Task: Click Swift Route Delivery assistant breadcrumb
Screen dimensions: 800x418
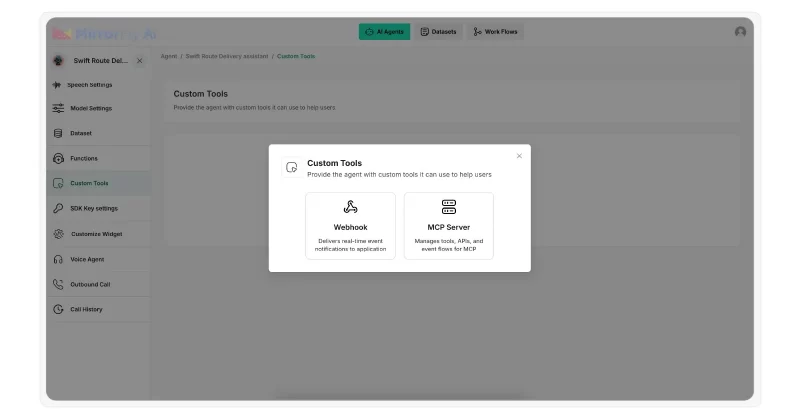Action: (x=227, y=56)
